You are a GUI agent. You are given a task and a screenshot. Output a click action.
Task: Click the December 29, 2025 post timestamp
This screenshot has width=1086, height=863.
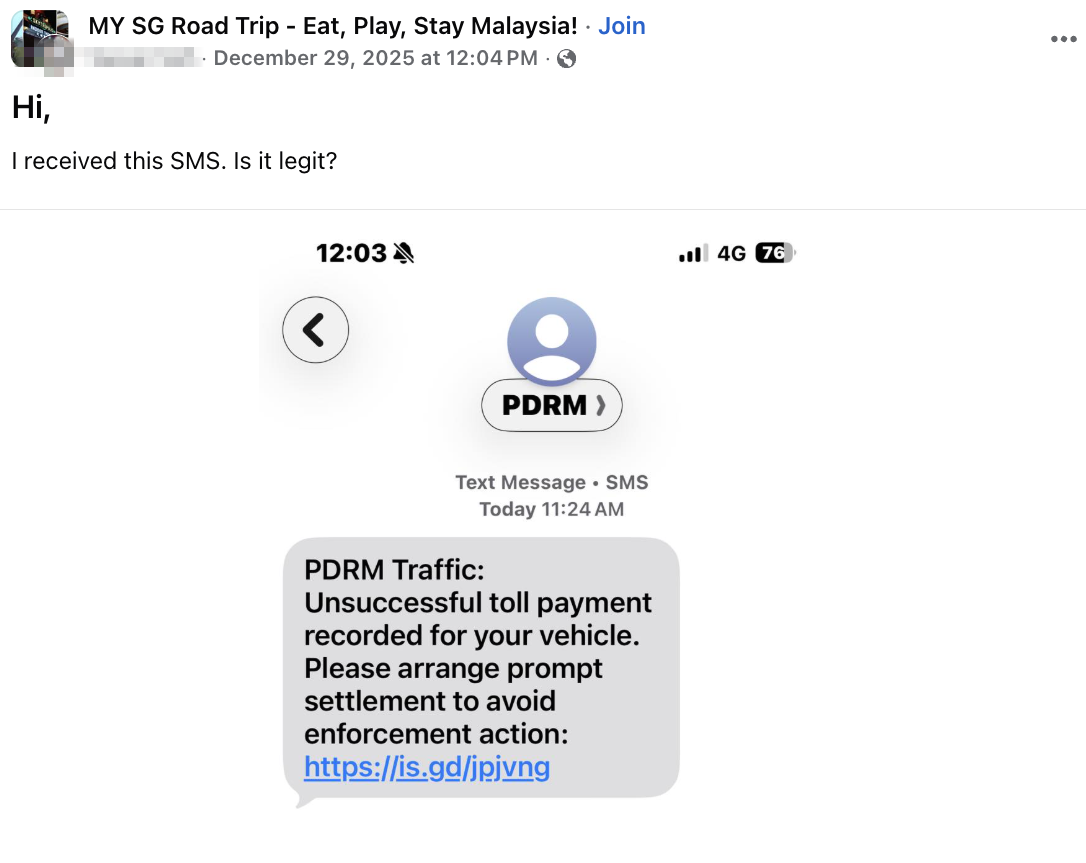375,58
